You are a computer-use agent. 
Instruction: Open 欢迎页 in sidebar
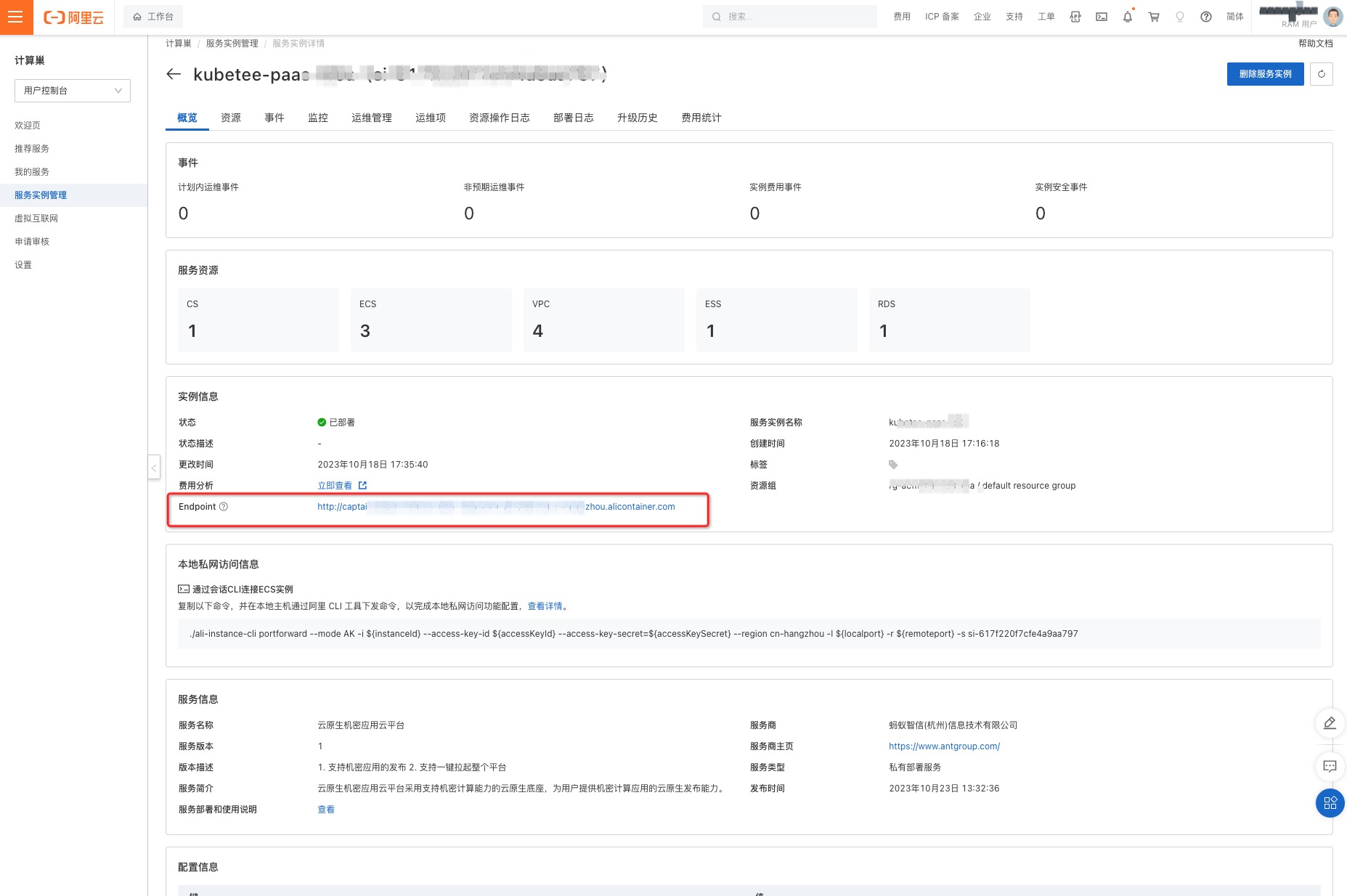(x=28, y=126)
